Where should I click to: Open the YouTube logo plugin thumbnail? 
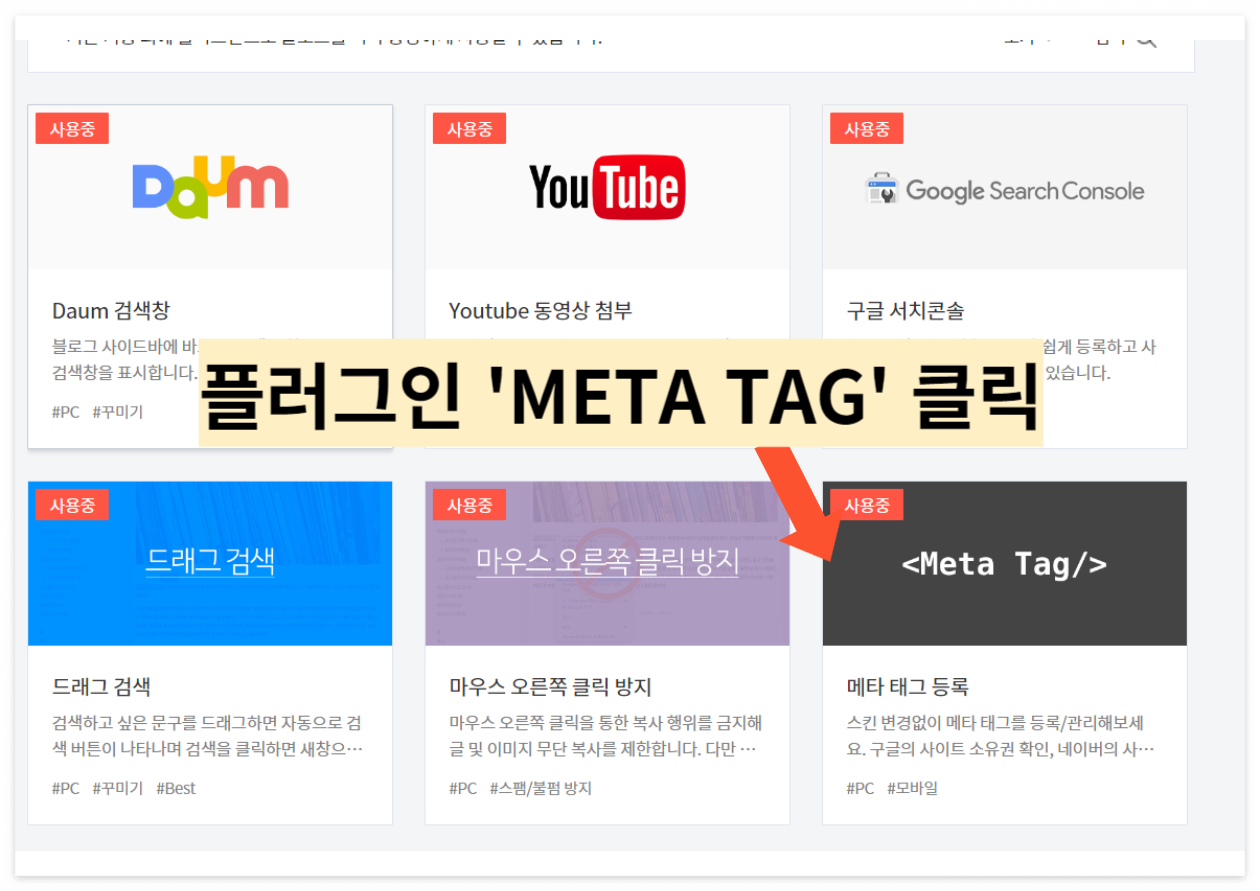click(607, 187)
